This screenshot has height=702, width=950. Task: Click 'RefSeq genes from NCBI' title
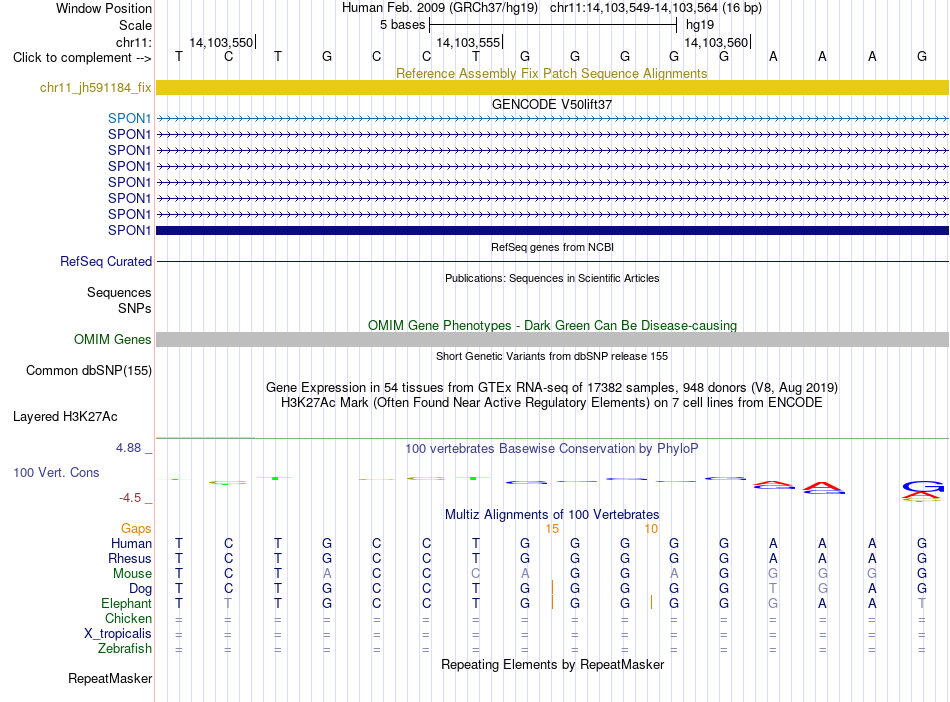(x=552, y=247)
